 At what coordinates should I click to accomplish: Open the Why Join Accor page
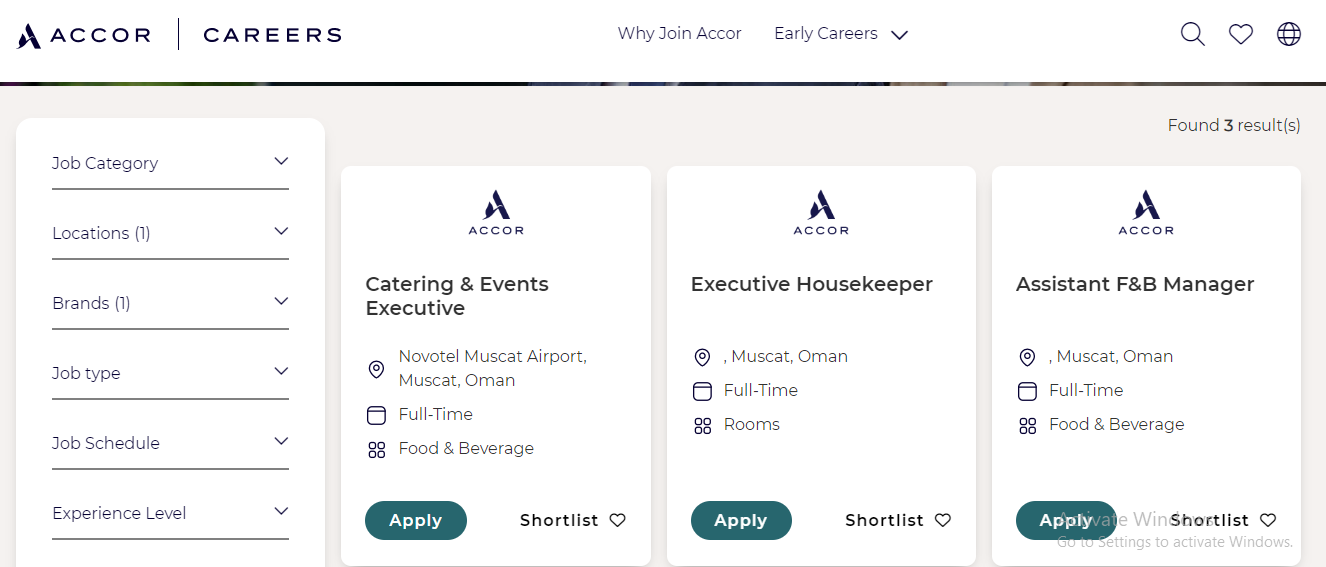(x=679, y=34)
